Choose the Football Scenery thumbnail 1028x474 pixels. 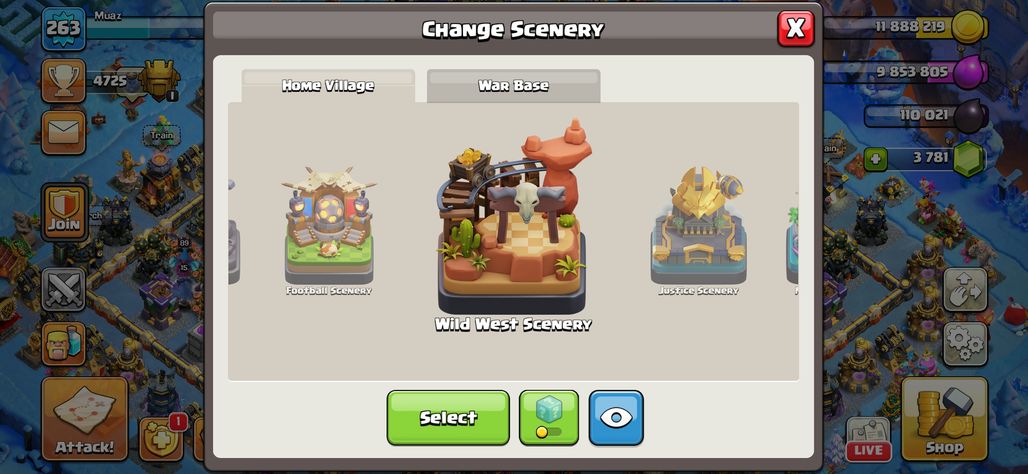click(329, 231)
